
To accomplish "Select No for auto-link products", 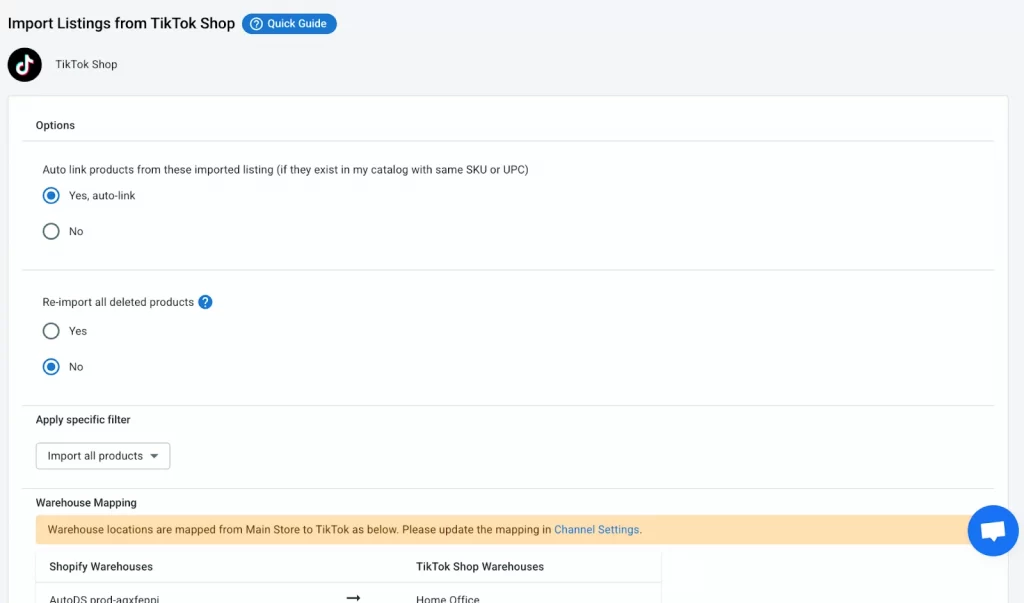I will 51,231.
